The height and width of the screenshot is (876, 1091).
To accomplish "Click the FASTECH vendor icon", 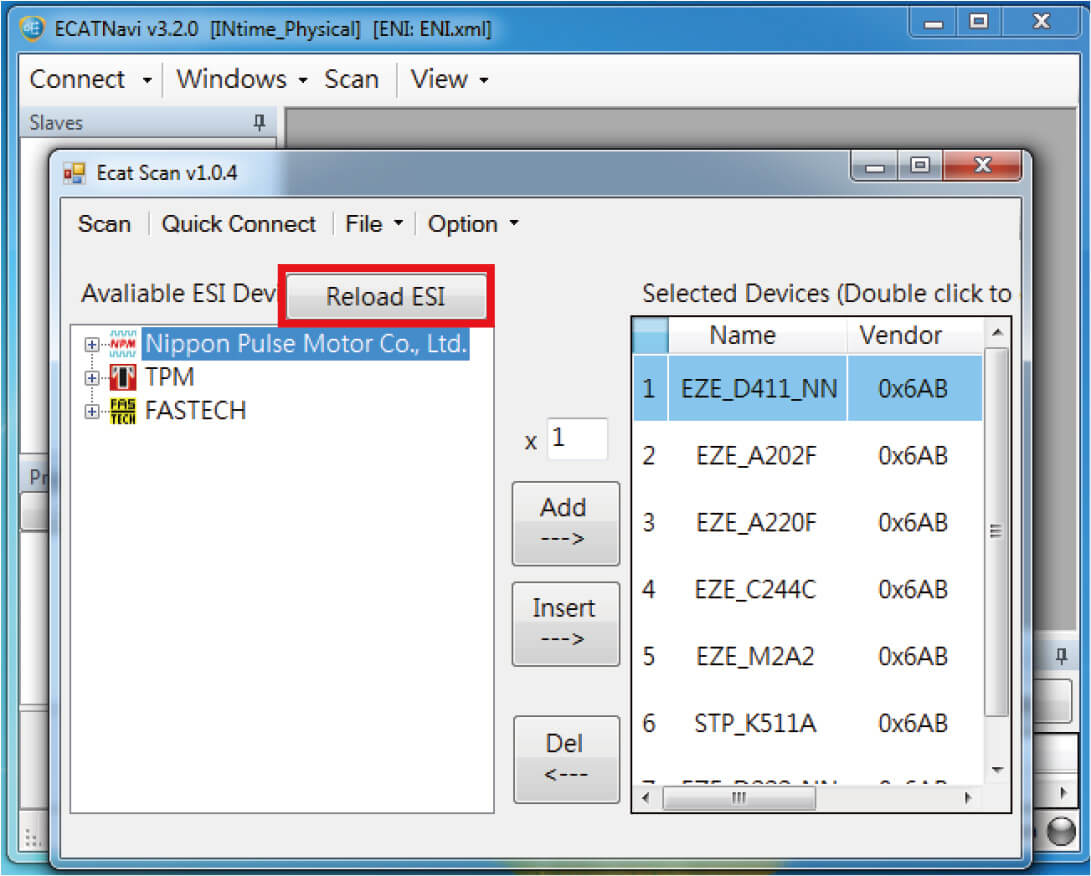I will coord(123,411).
